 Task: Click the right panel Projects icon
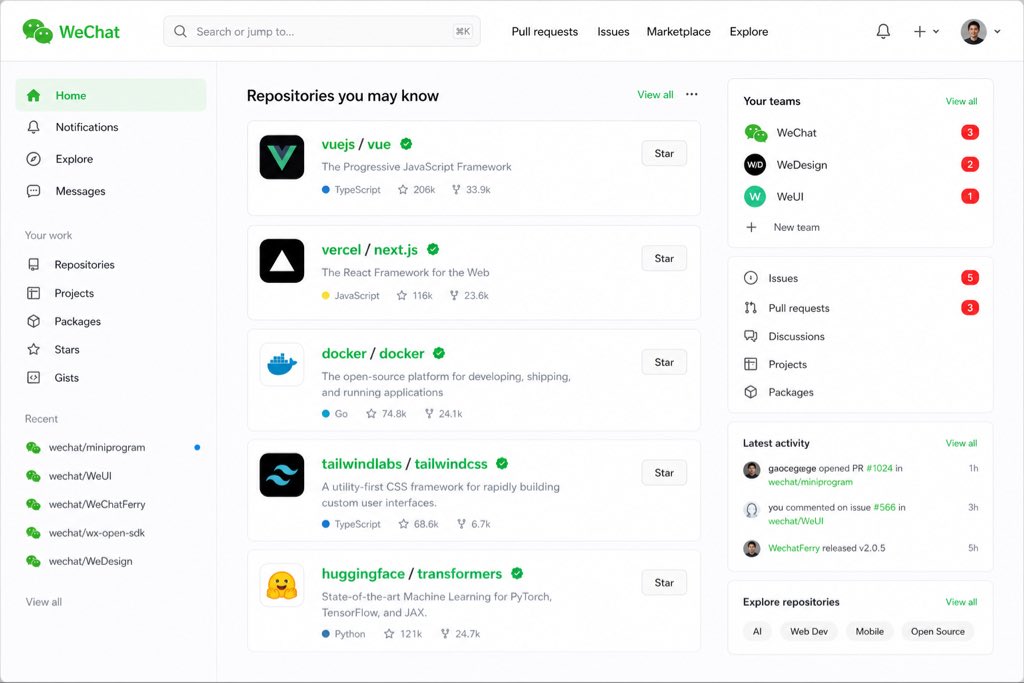pos(751,364)
